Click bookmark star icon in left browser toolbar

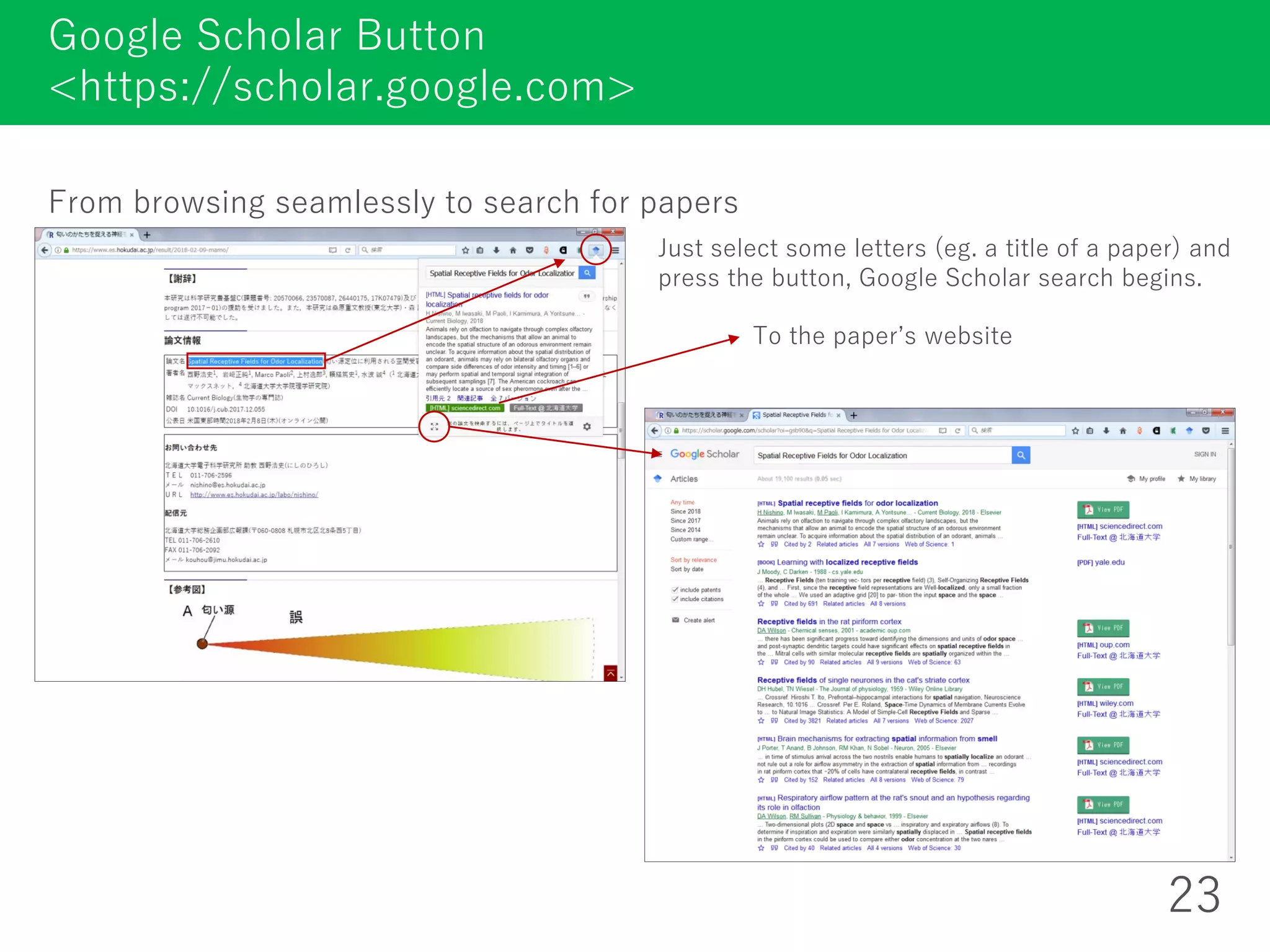tap(465, 250)
